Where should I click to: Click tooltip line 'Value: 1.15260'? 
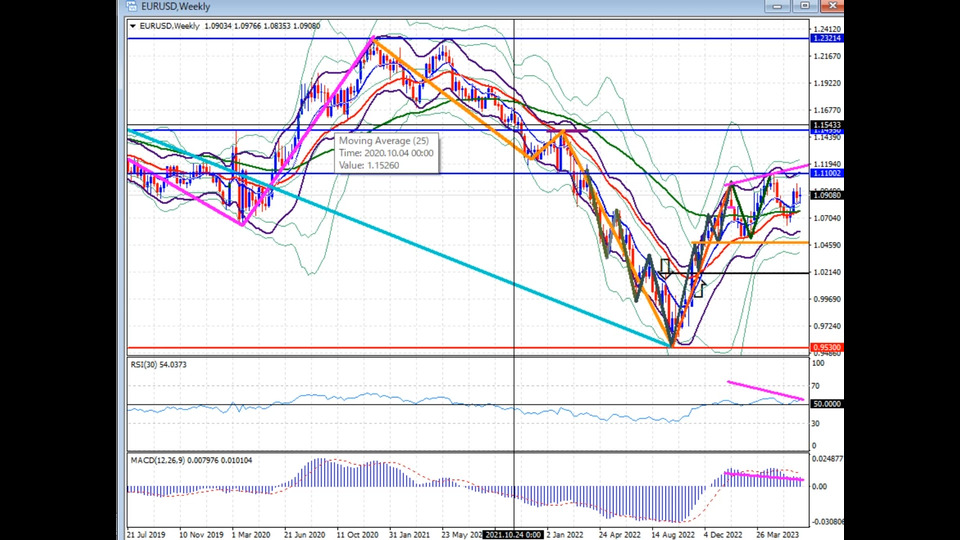tap(369, 165)
